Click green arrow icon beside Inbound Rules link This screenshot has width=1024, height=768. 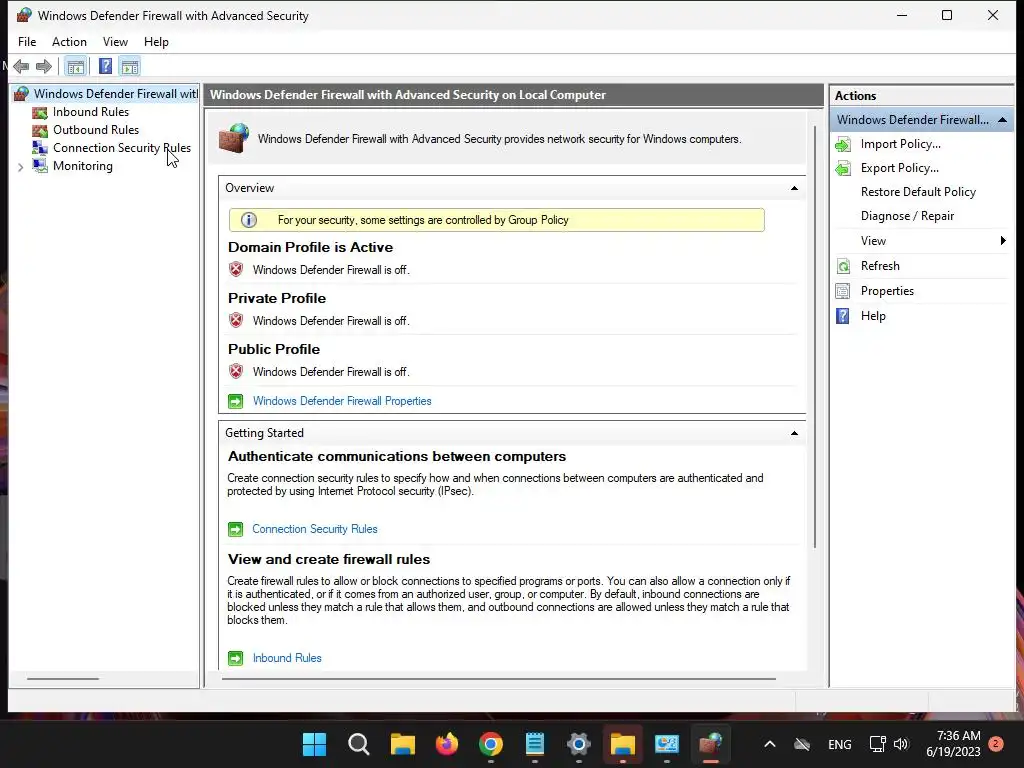tap(236, 658)
